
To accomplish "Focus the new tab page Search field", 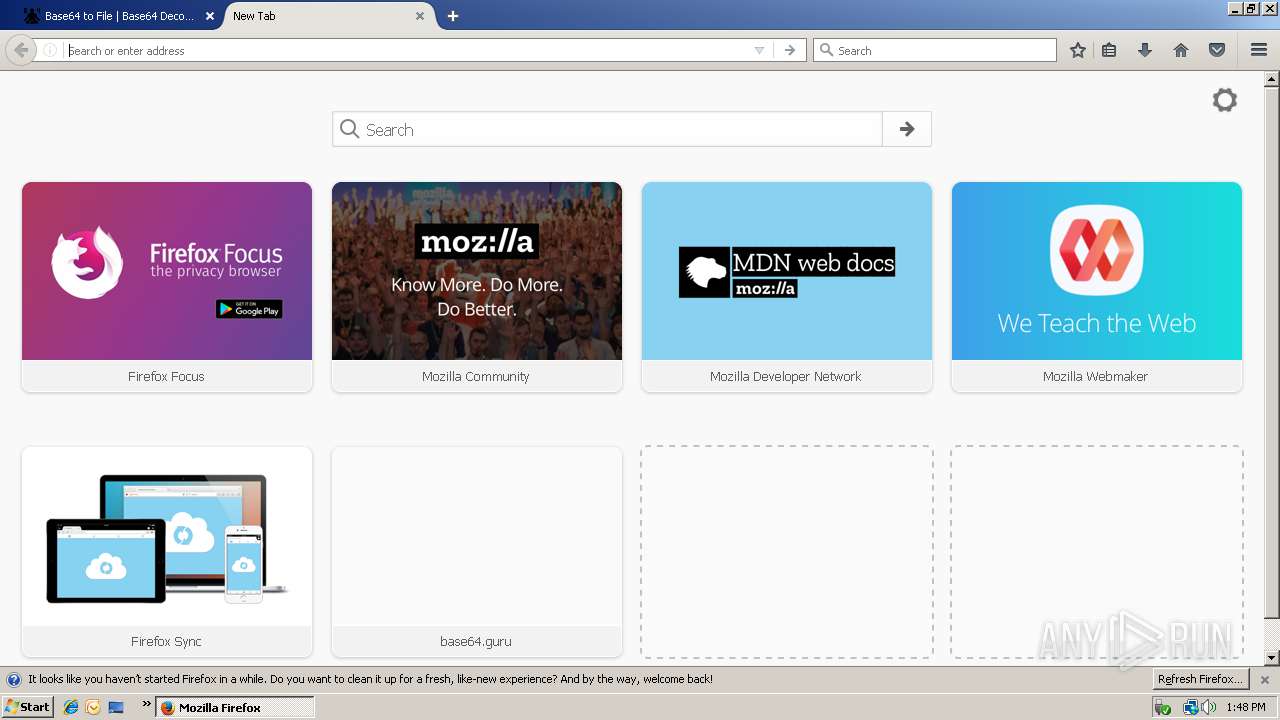I will [x=608, y=129].
